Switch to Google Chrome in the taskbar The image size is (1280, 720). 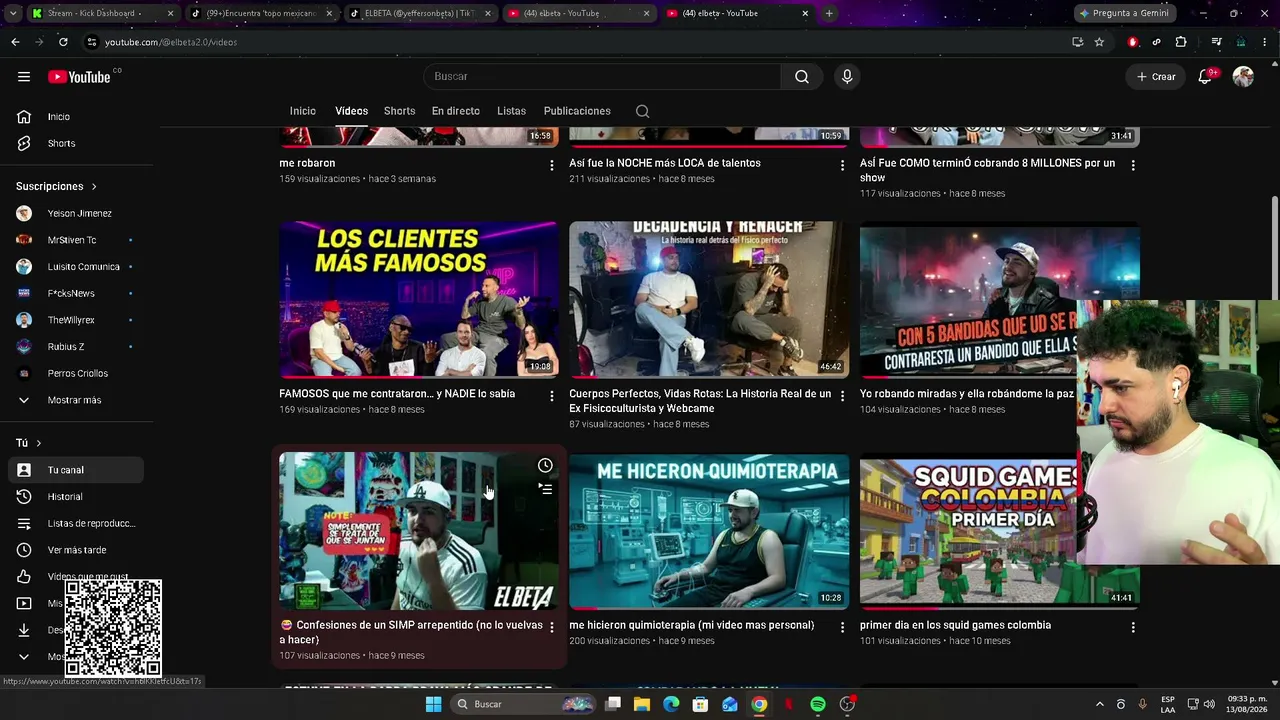pos(760,704)
